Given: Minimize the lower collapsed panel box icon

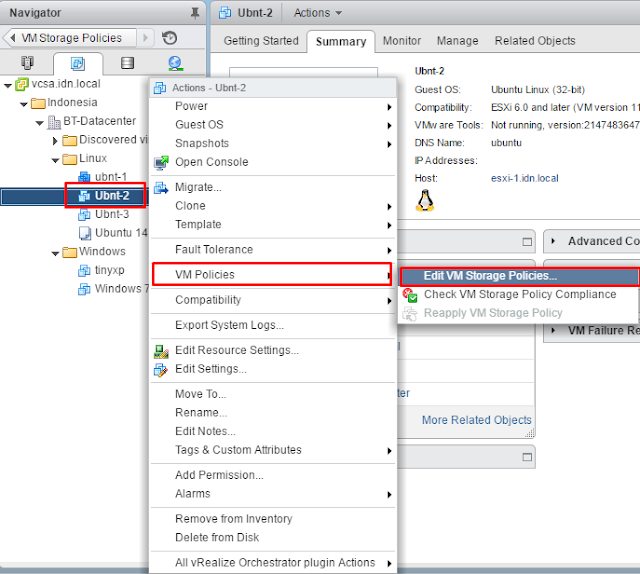Looking at the screenshot, I should coord(527,457).
